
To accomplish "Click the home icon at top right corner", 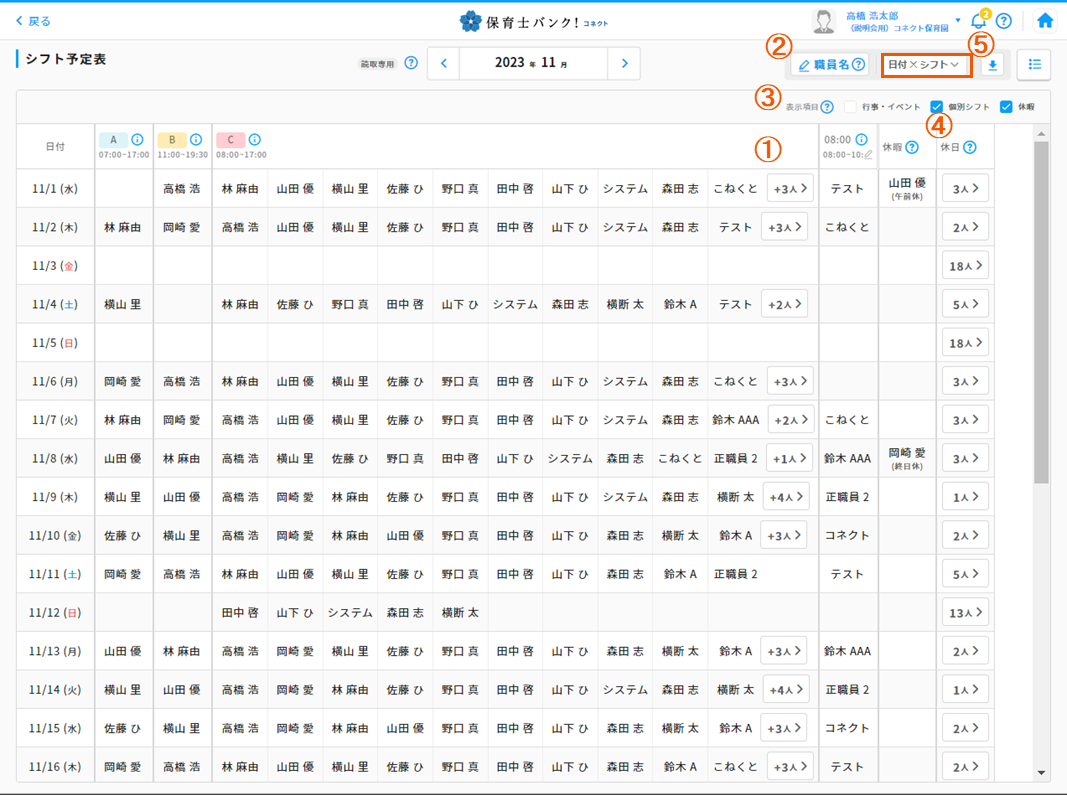I will (1046, 18).
